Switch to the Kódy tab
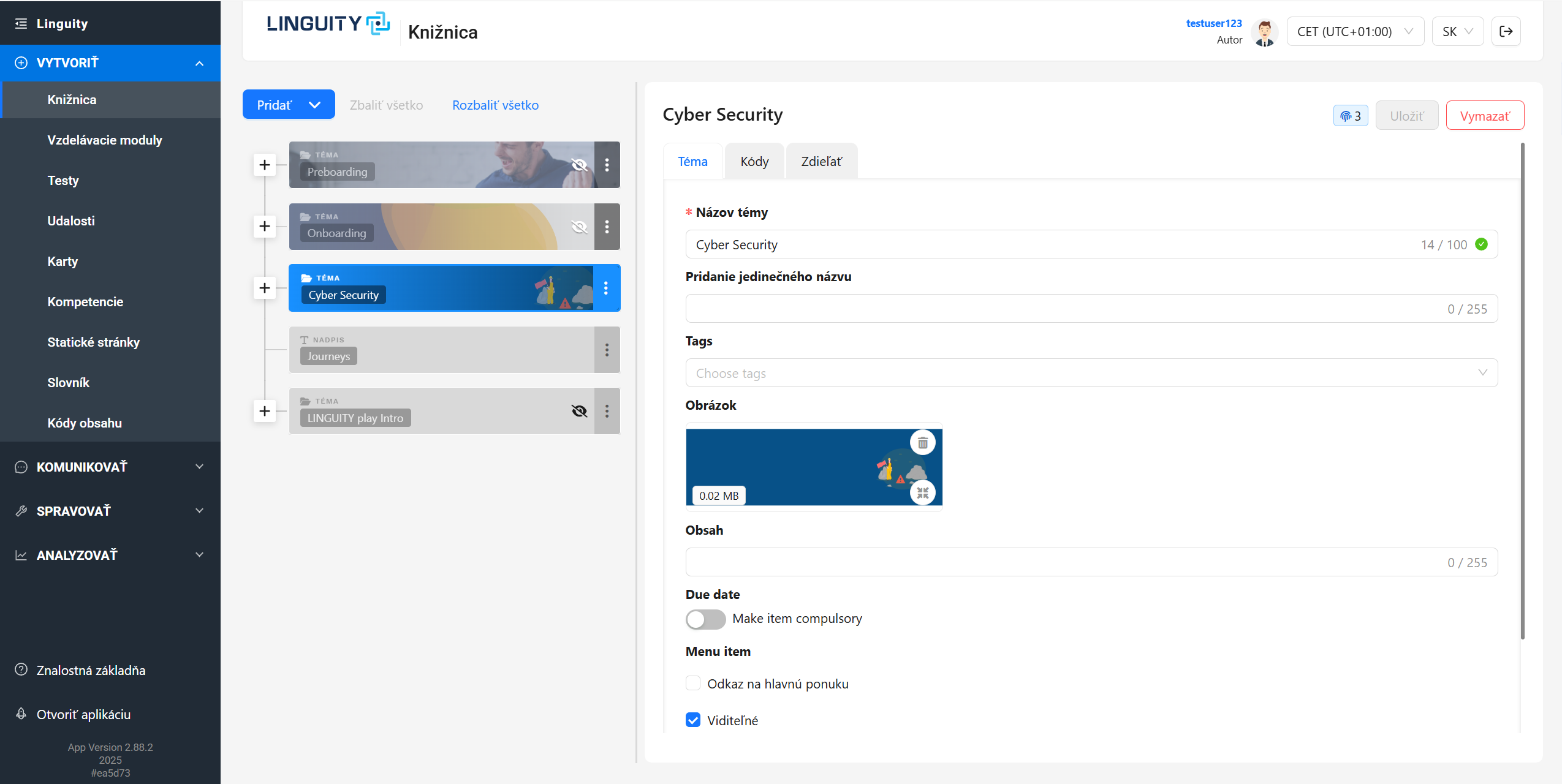 click(x=754, y=162)
